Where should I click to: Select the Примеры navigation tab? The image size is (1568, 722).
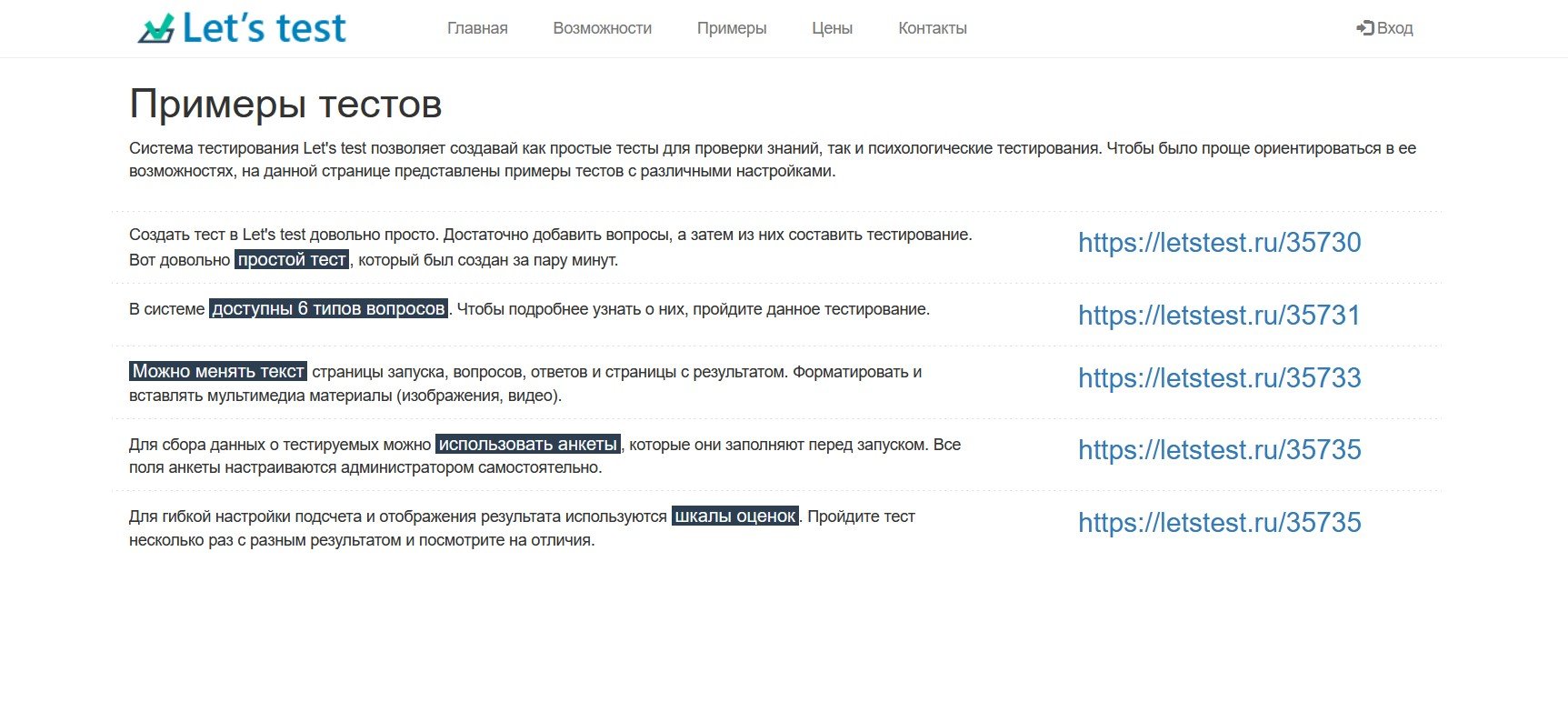click(x=732, y=28)
